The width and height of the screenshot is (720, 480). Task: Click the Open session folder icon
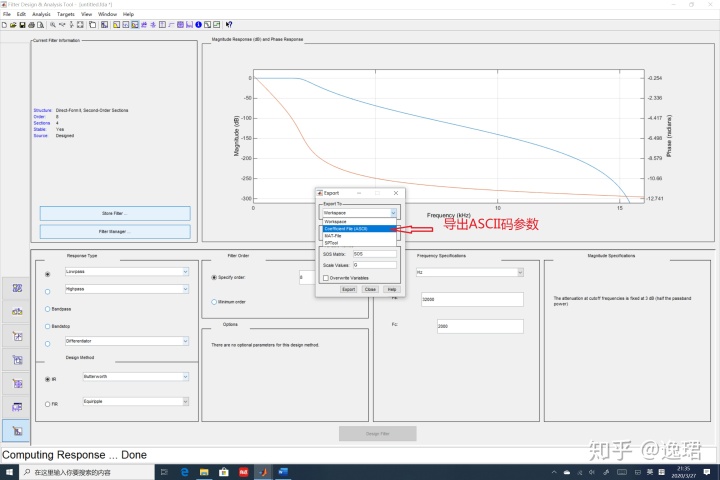(x=13, y=25)
